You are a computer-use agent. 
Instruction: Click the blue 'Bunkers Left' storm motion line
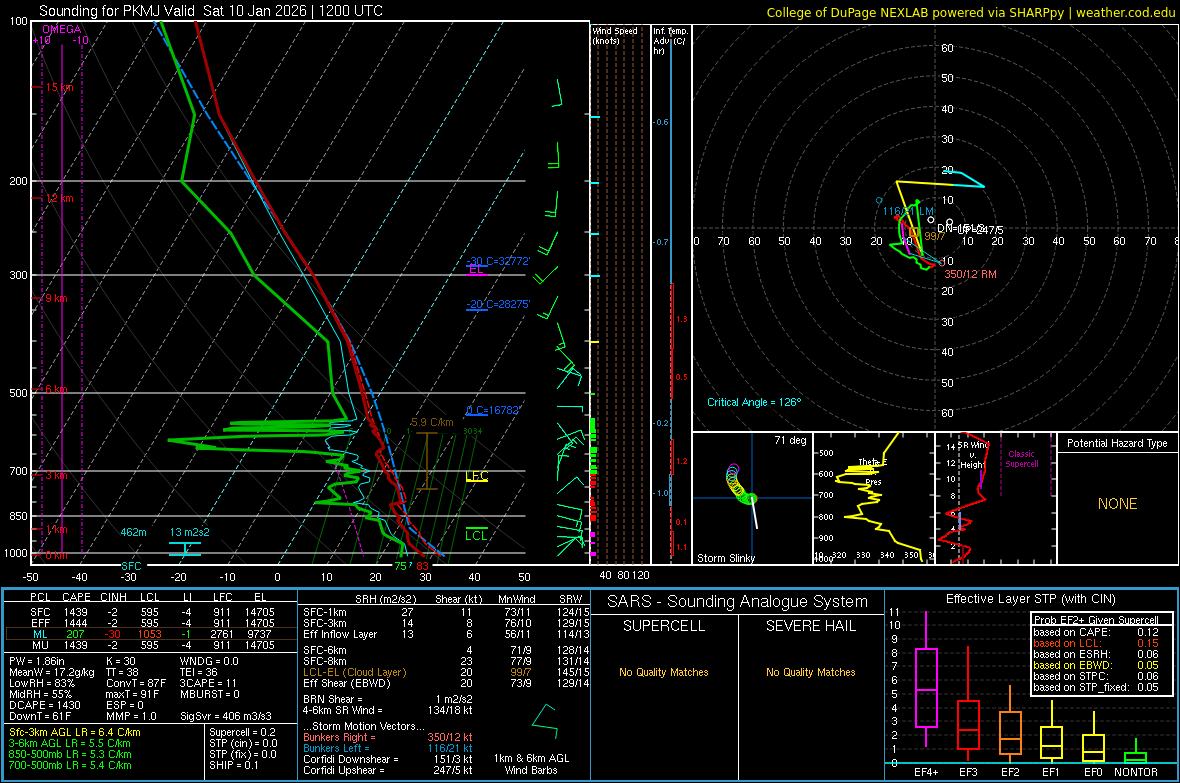coord(388,748)
